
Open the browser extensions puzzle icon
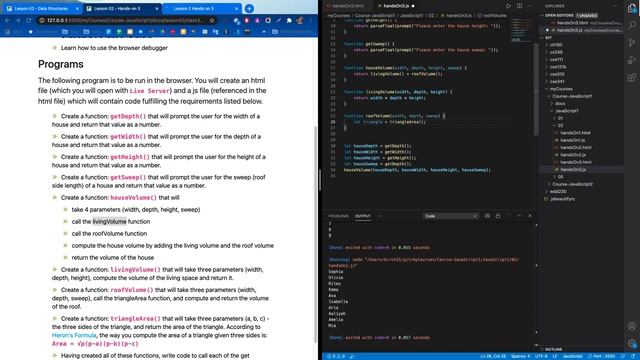point(289,20)
